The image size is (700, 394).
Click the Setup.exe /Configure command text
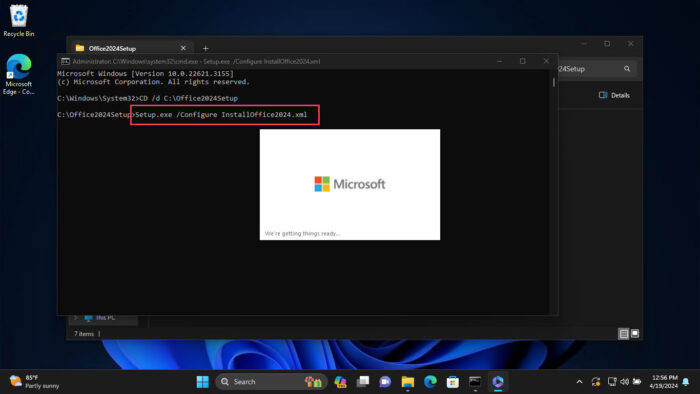[221, 115]
